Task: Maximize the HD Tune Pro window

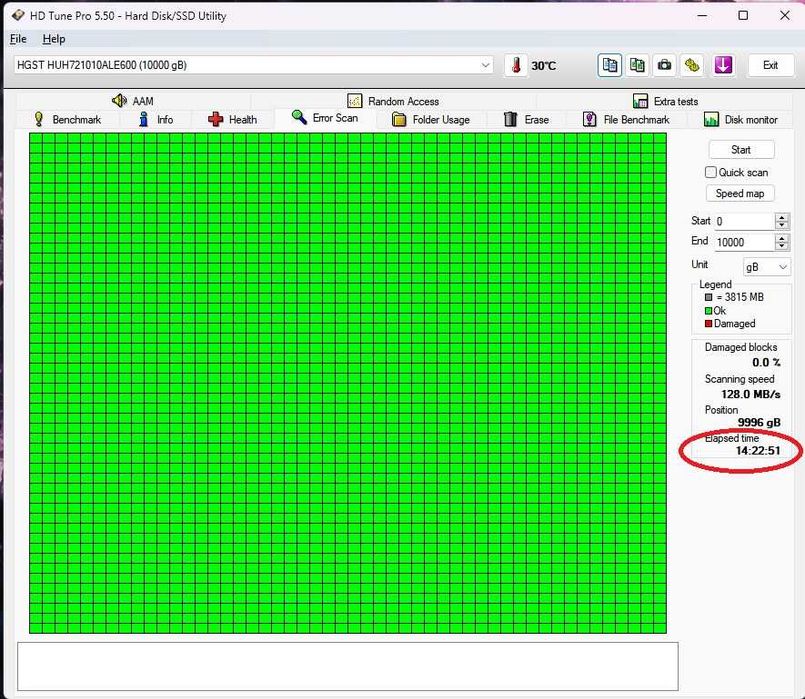Action: (743, 15)
